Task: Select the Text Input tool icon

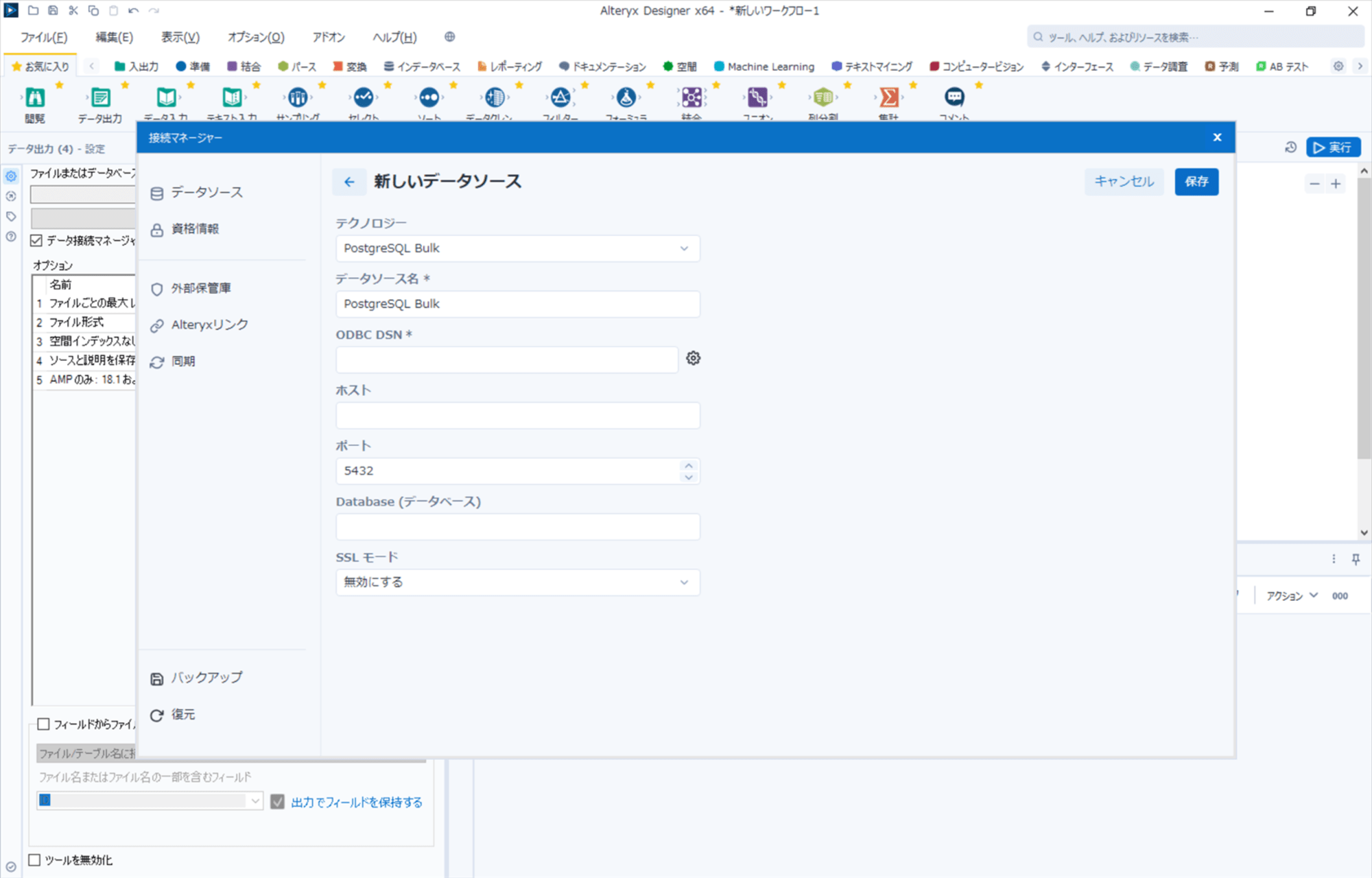Action: pos(232,97)
